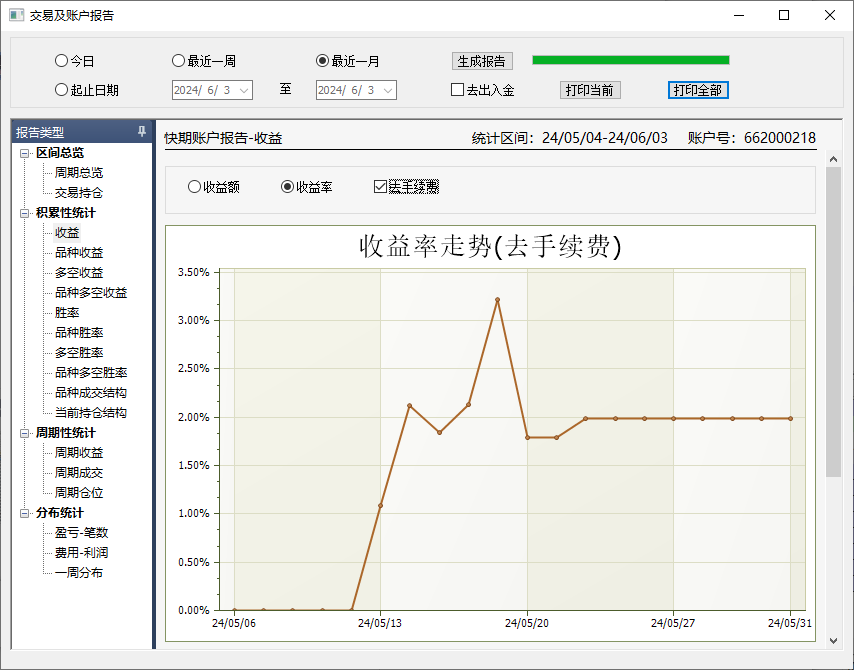Collapse the 分布统计 tree node
This screenshot has width=854, height=670.
25,513
